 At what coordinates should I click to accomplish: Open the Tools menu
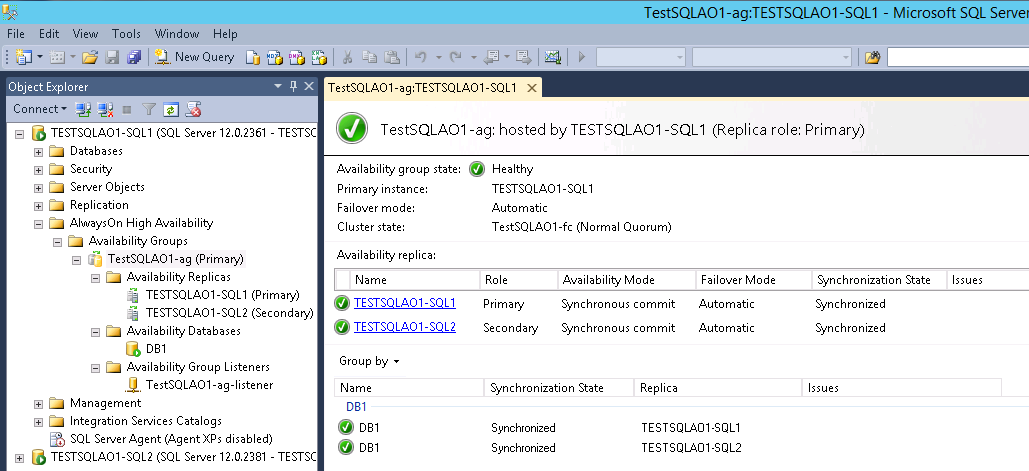coord(126,33)
